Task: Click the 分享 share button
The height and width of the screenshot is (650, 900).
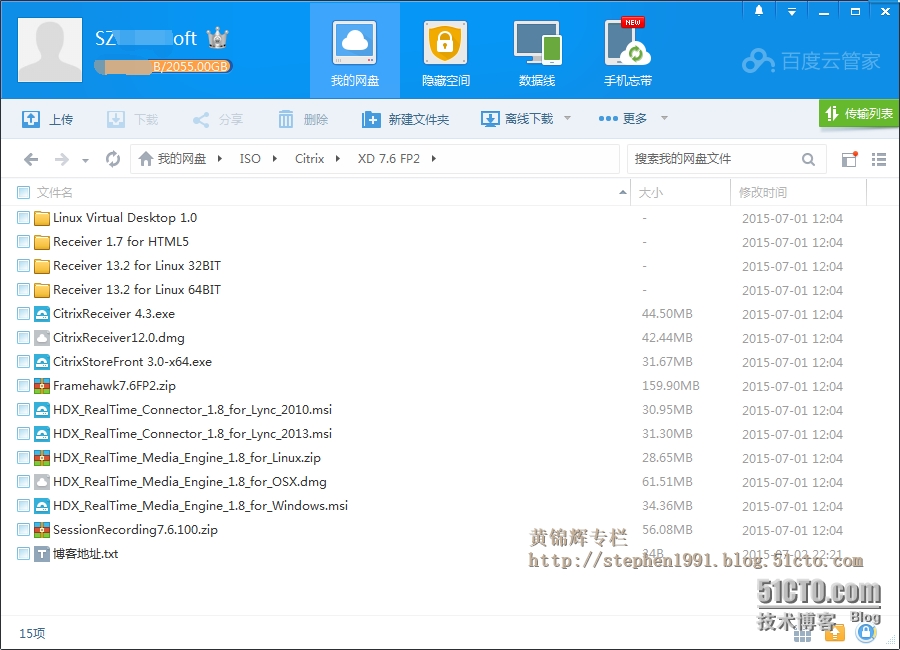Action: (x=218, y=119)
